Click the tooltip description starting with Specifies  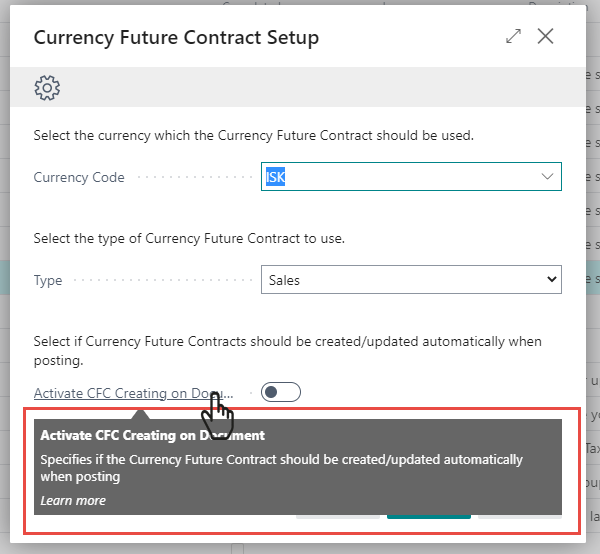280,468
